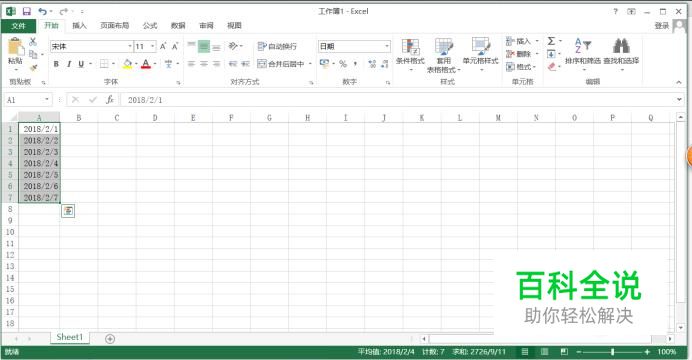Open Cell Styles gallery
The width and height of the screenshot is (692, 360).
[x=480, y=55]
